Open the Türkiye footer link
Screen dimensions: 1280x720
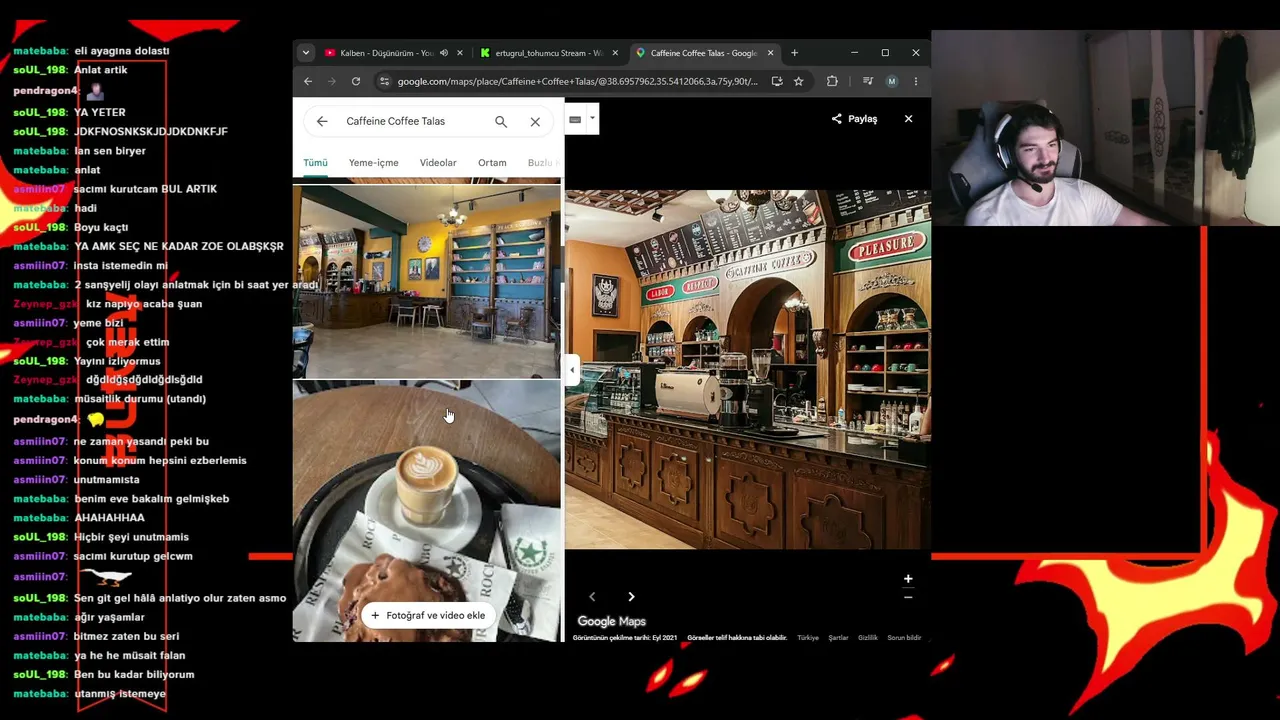click(808, 638)
